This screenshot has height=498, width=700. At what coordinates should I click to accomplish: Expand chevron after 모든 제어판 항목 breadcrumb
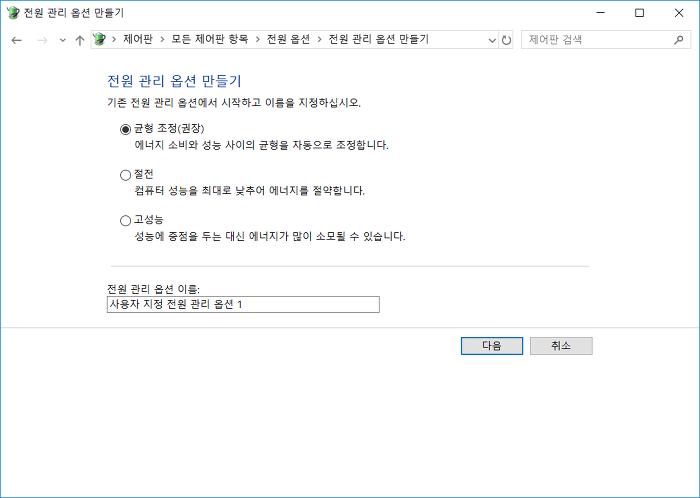pos(258,40)
